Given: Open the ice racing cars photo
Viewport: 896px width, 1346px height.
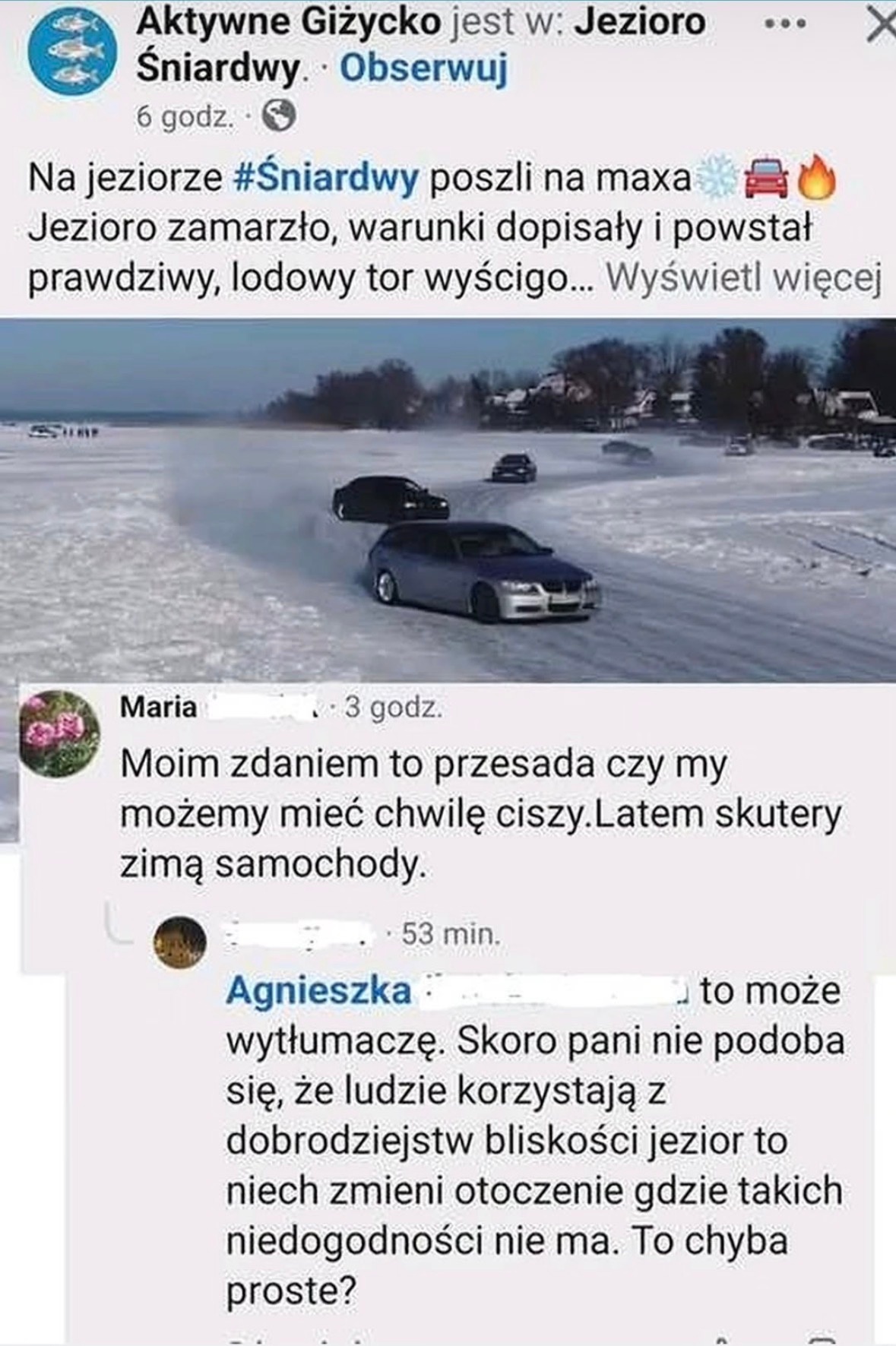Looking at the screenshot, I should pyautogui.click(x=448, y=499).
